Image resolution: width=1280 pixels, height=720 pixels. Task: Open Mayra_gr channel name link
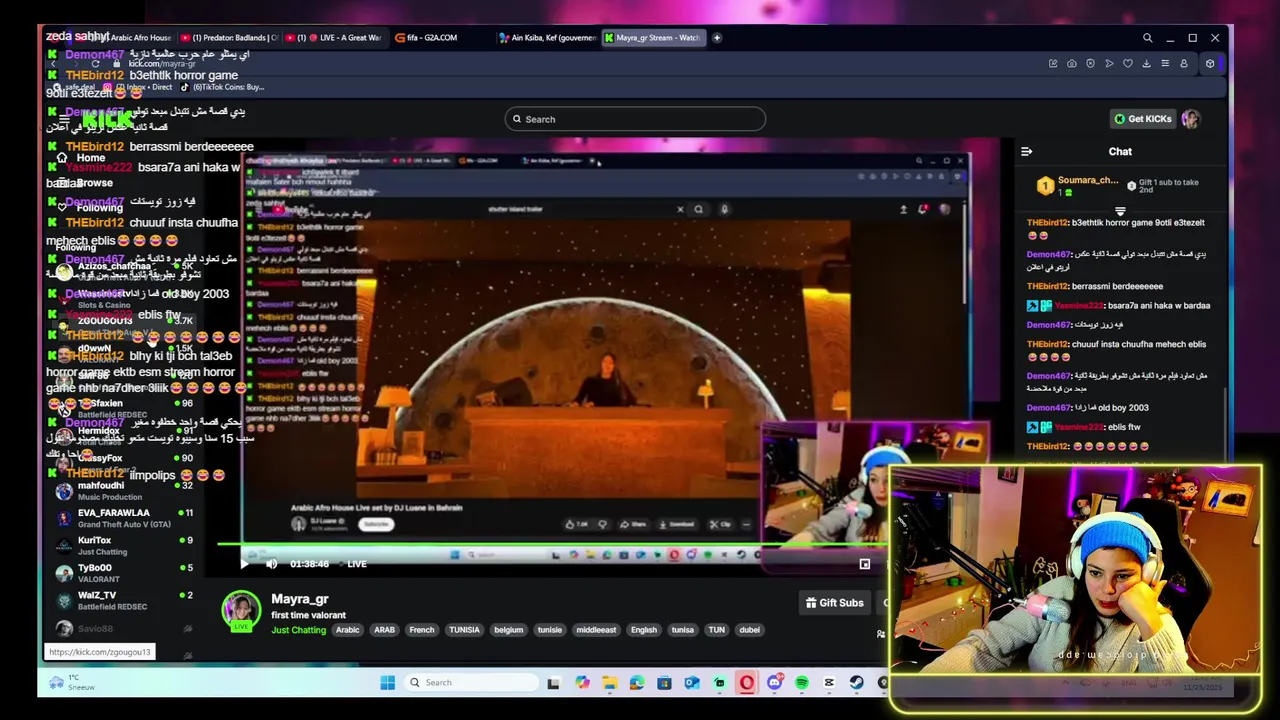(300, 599)
